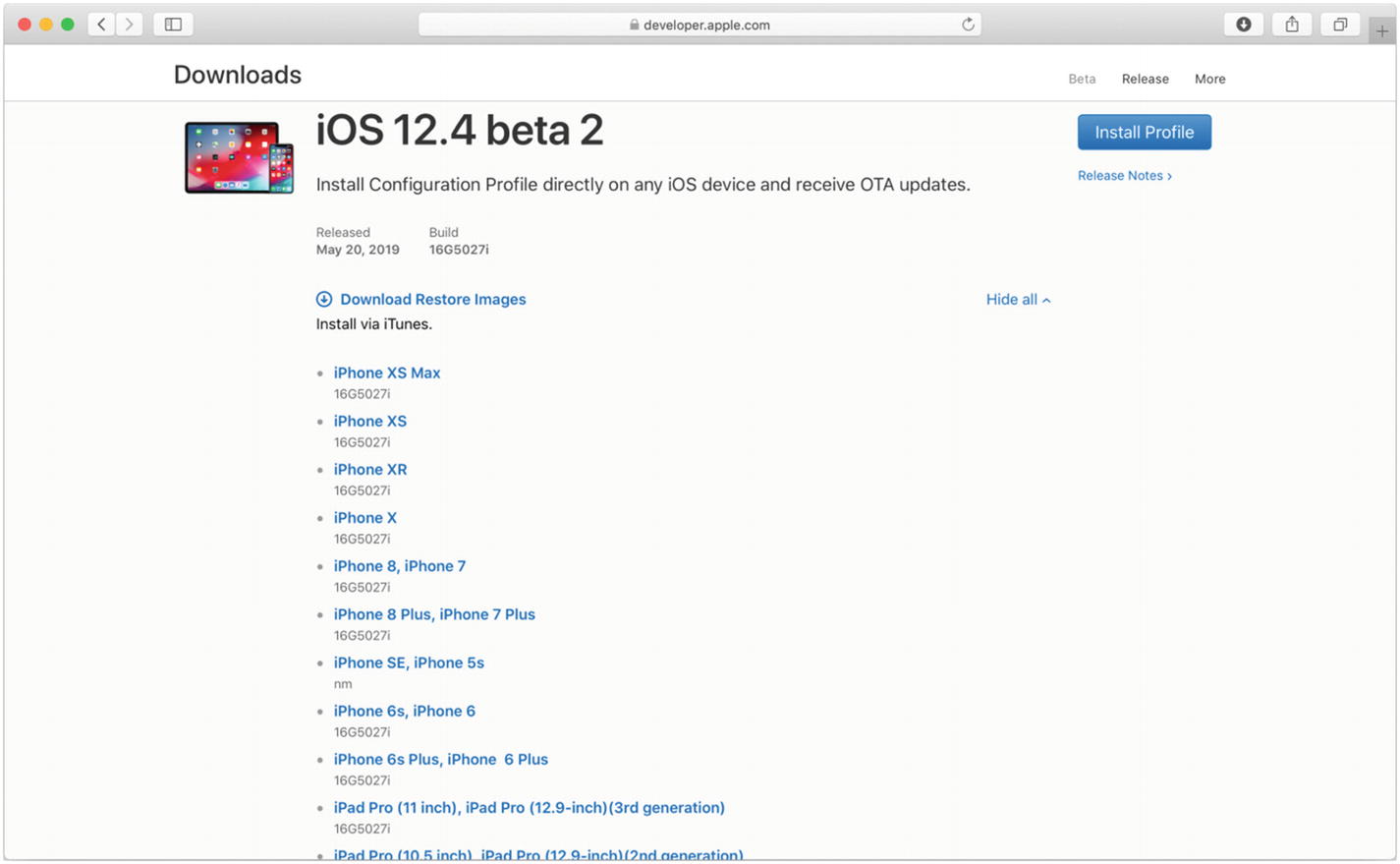Click the iOS devices product thumbnail
Image resolution: width=1400 pixels, height=864 pixels.
[x=239, y=157]
